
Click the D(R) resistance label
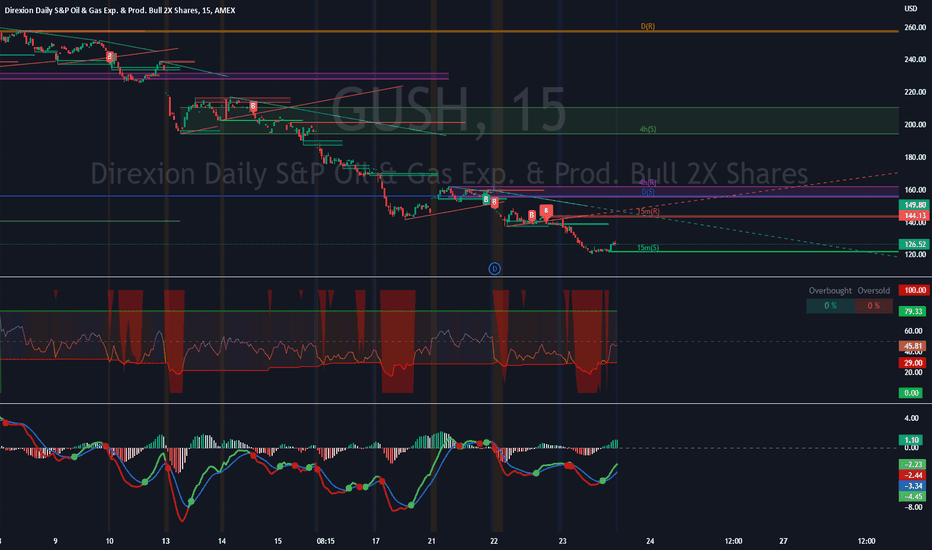pyautogui.click(x=647, y=27)
